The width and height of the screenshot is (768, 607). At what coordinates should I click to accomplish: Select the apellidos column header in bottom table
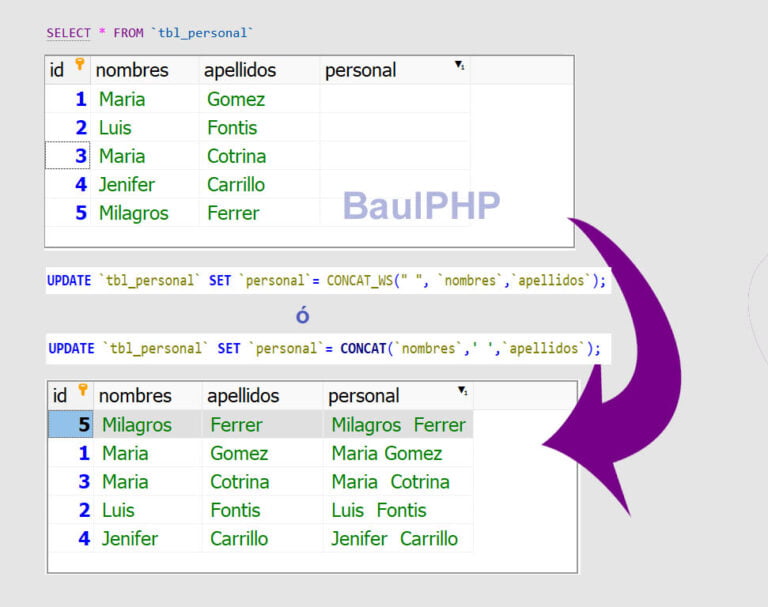pos(243,396)
